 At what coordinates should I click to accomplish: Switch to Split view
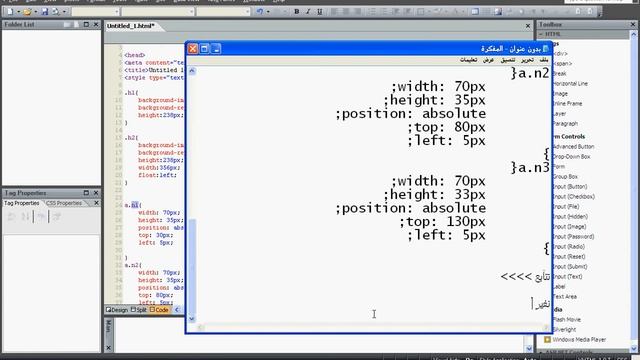coord(139,310)
